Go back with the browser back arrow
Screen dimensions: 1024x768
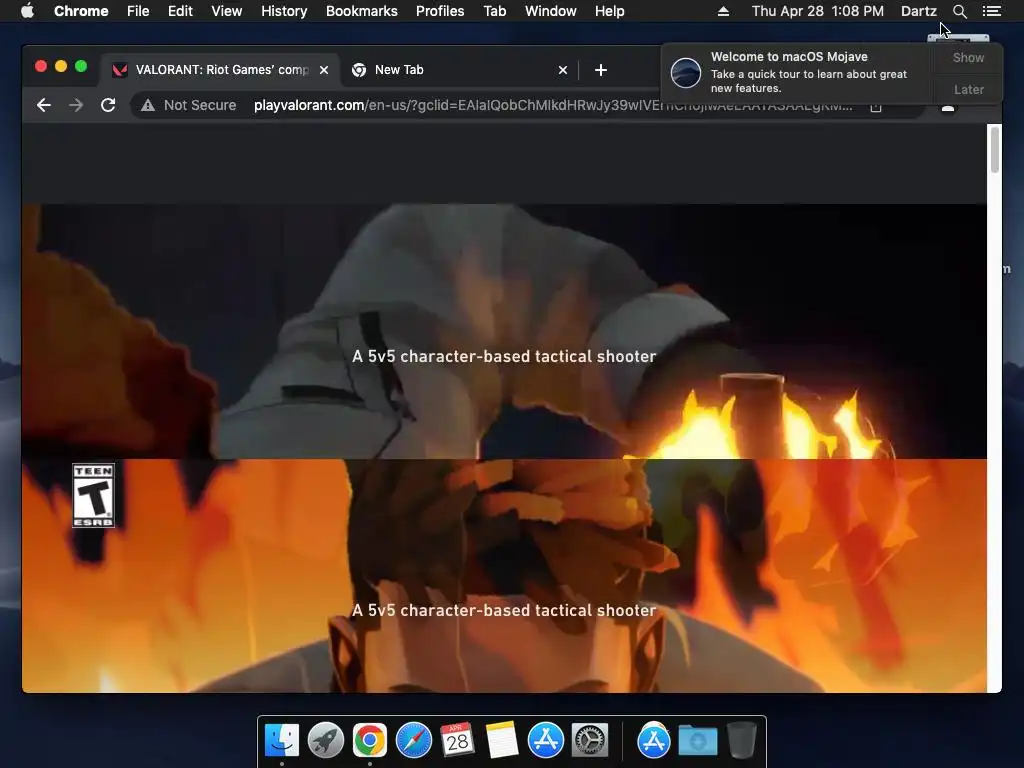click(44, 105)
